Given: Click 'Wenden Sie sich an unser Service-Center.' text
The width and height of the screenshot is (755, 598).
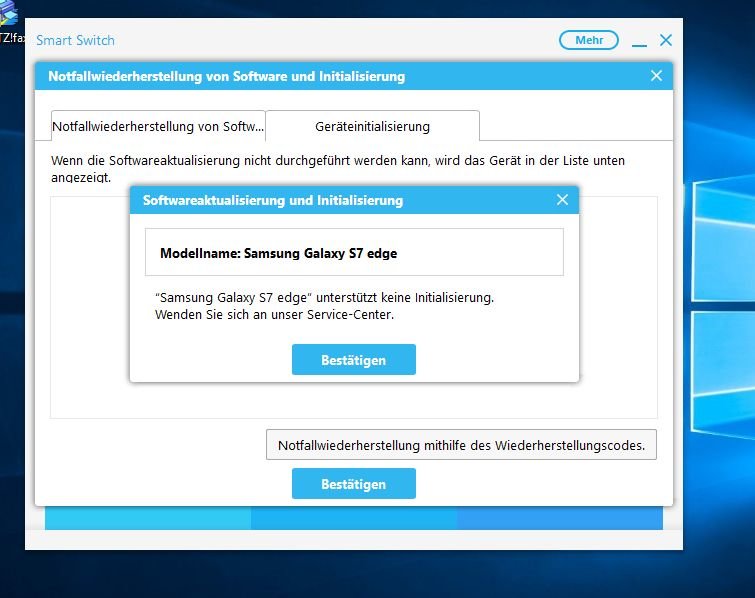Looking at the screenshot, I should click(x=274, y=315).
